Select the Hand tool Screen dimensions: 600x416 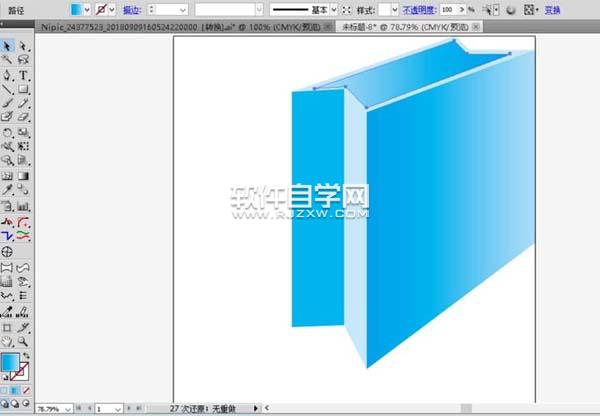tap(7, 341)
